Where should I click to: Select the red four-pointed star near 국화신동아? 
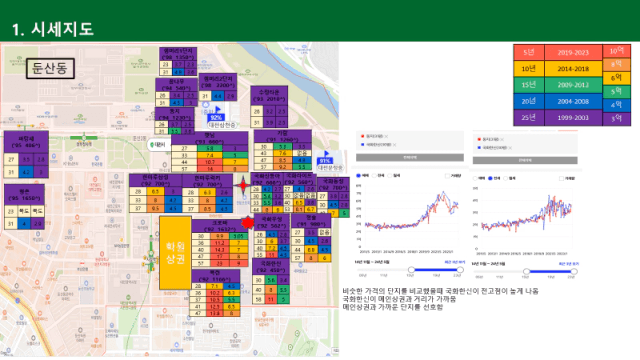[x=243, y=185]
